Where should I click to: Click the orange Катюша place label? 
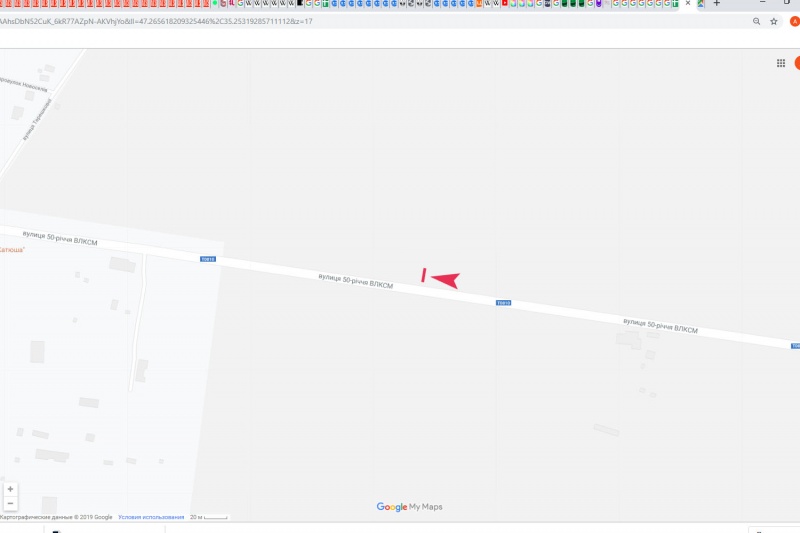click(12, 250)
